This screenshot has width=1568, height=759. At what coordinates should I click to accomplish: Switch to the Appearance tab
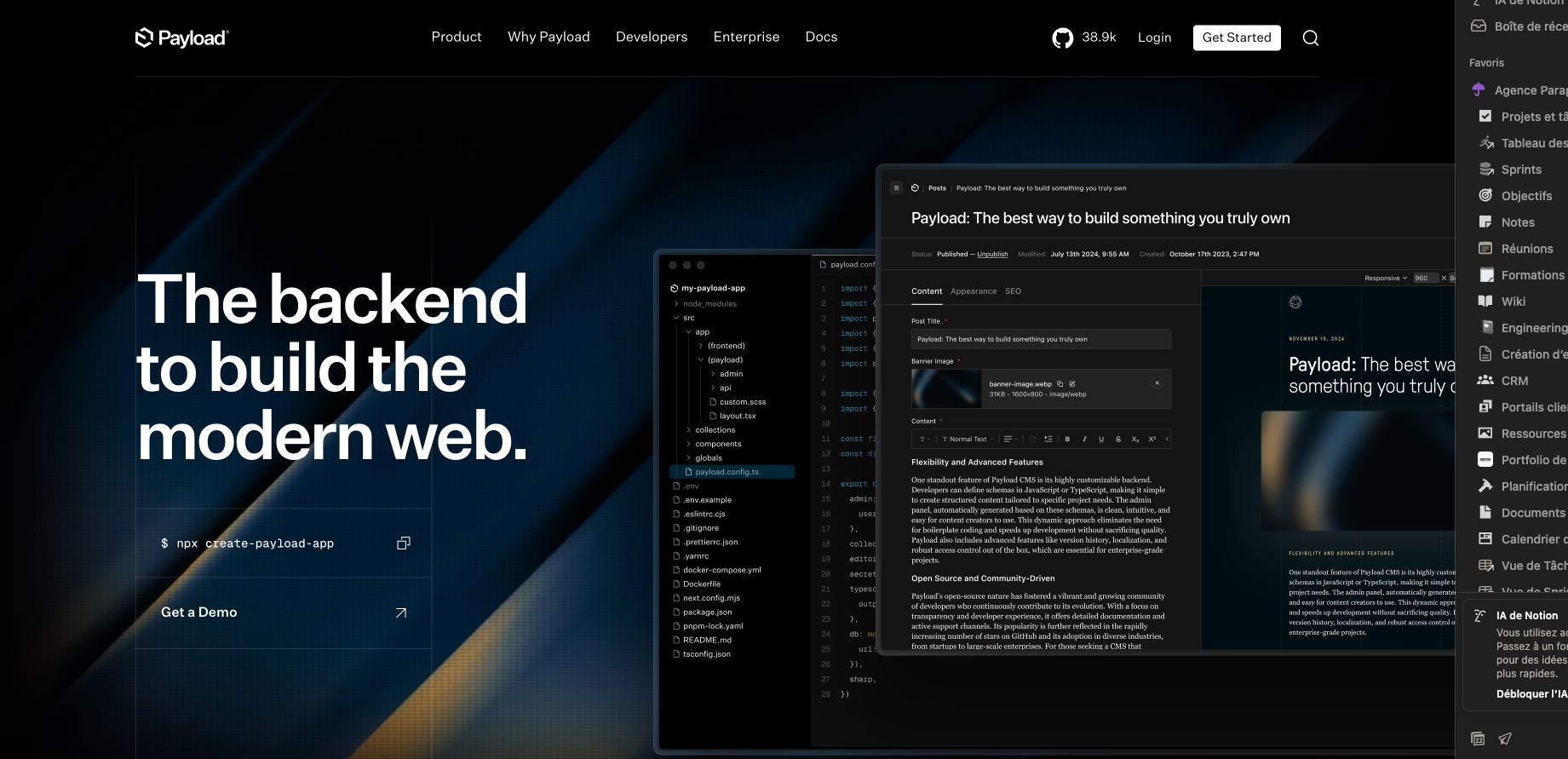(974, 291)
